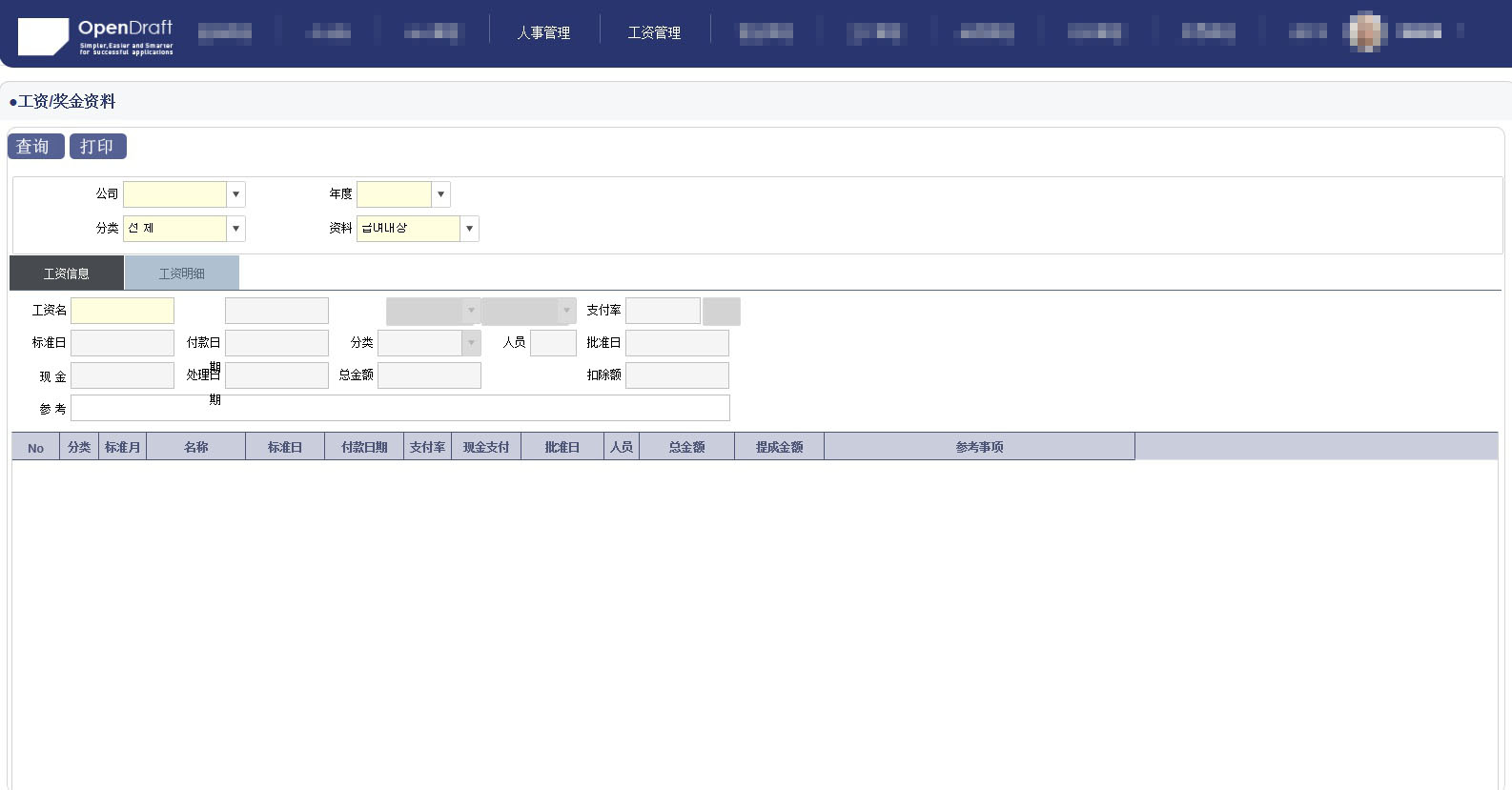Expand the 年度 dropdown
This screenshot has width=1512, height=790.
tap(440, 194)
